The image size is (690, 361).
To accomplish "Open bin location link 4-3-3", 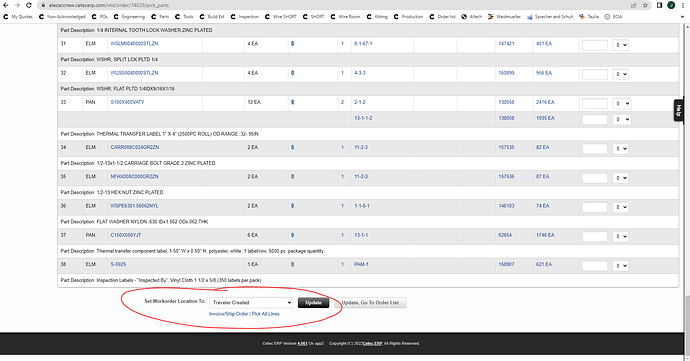I will pos(360,73).
